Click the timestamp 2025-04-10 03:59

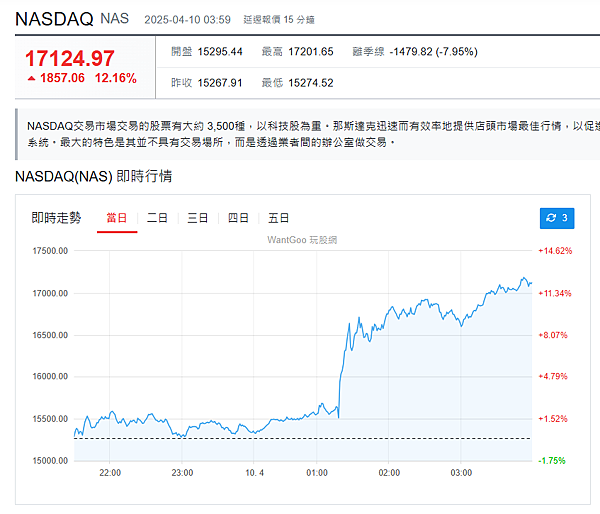point(188,20)
